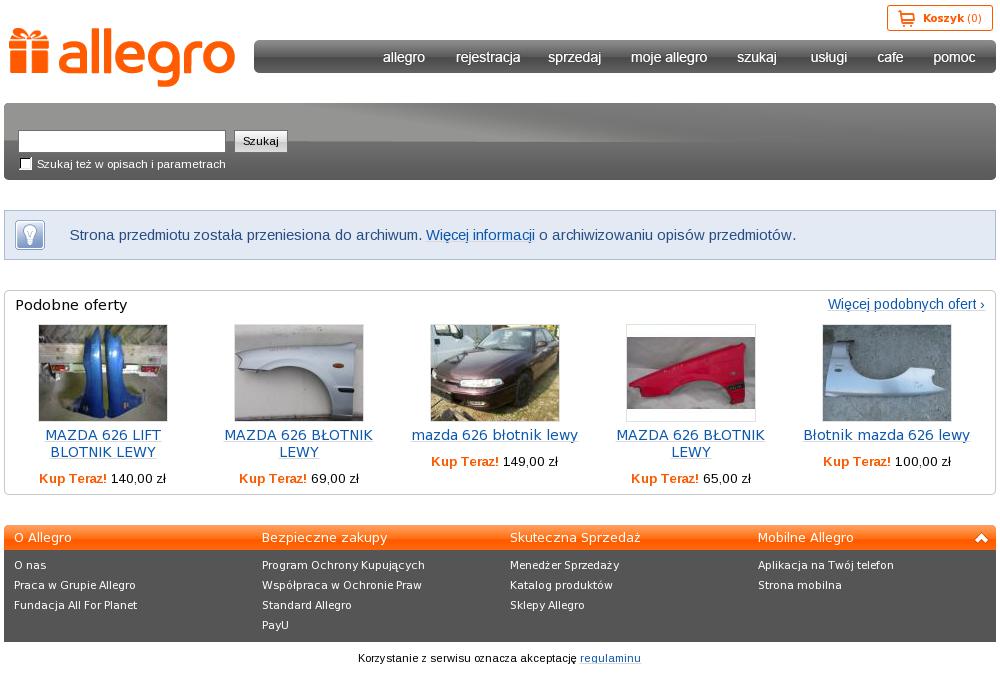Open the red fender thumbnail
This screenshot has width=1000, height=678.
point(691,372)
